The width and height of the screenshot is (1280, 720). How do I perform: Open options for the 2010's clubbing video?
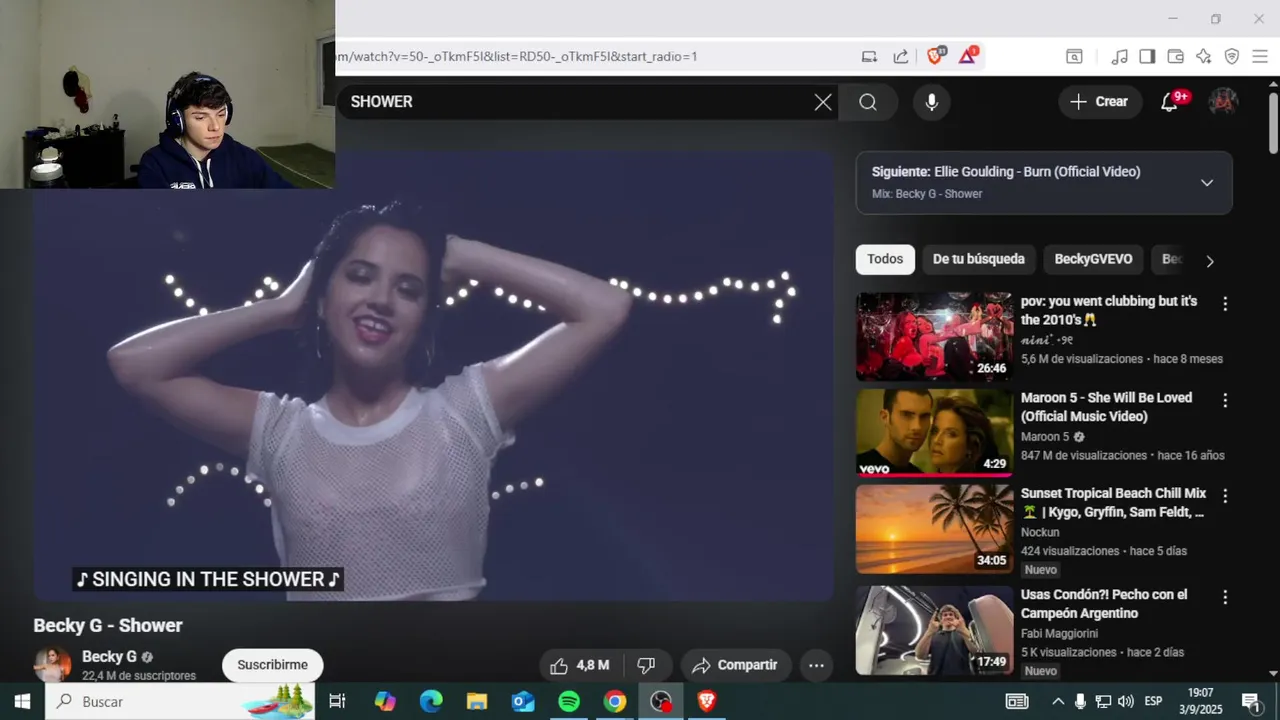click(x=1225, y=303)
